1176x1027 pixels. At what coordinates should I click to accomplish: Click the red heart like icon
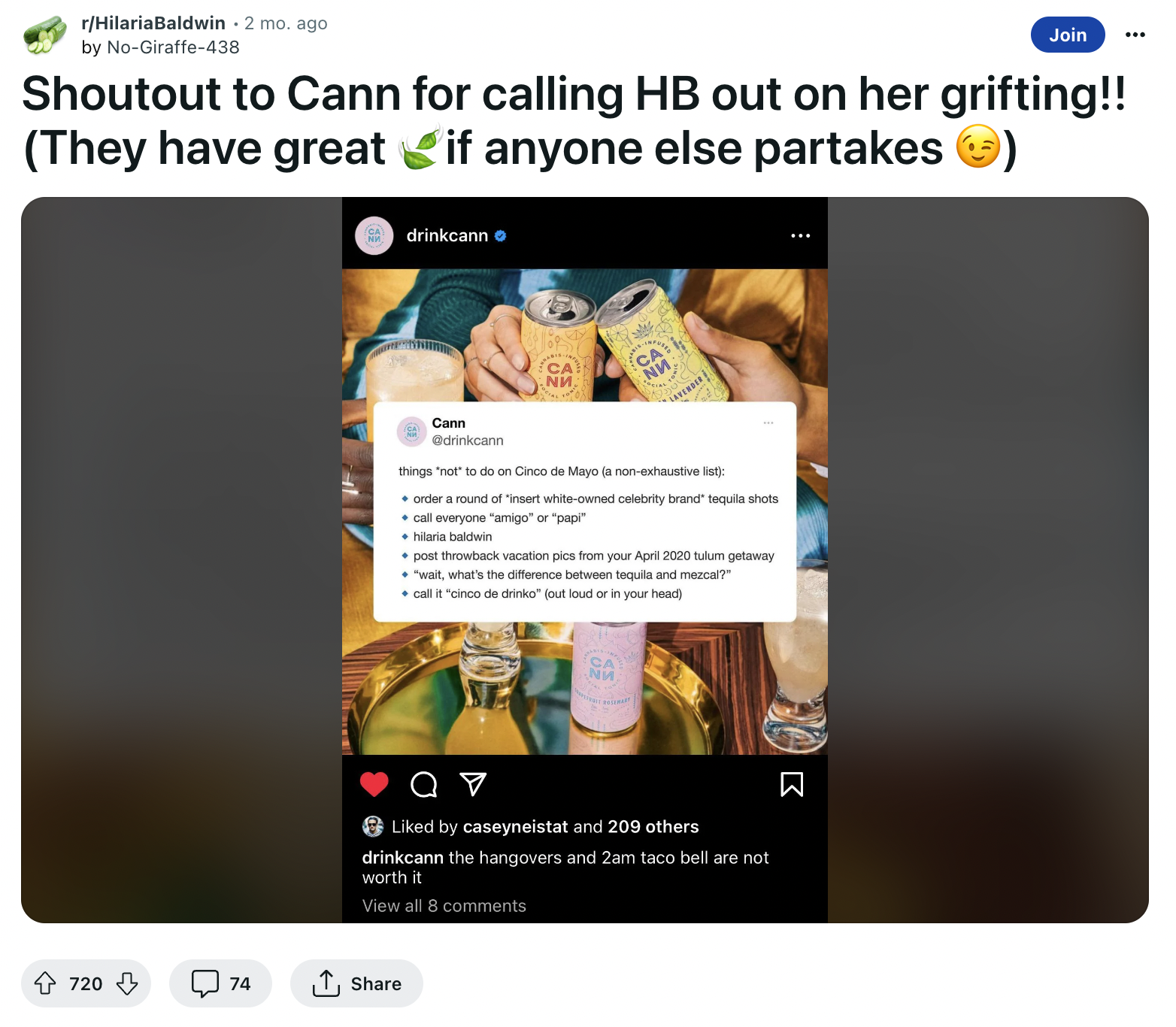tap(374, 784)
